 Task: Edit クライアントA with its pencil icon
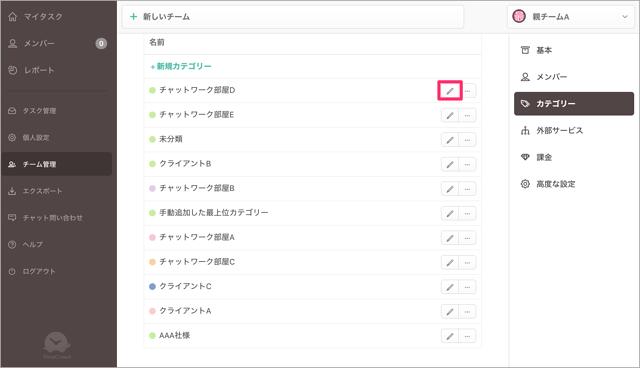[450, 311]
